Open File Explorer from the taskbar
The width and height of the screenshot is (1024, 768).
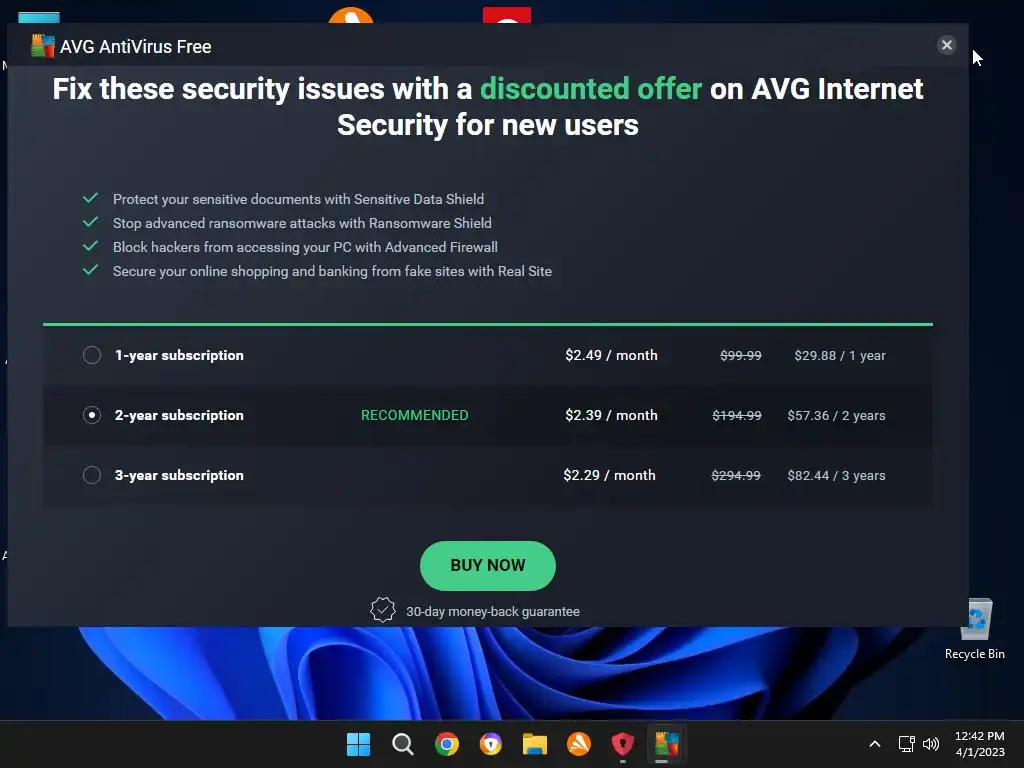click(534, 744)
